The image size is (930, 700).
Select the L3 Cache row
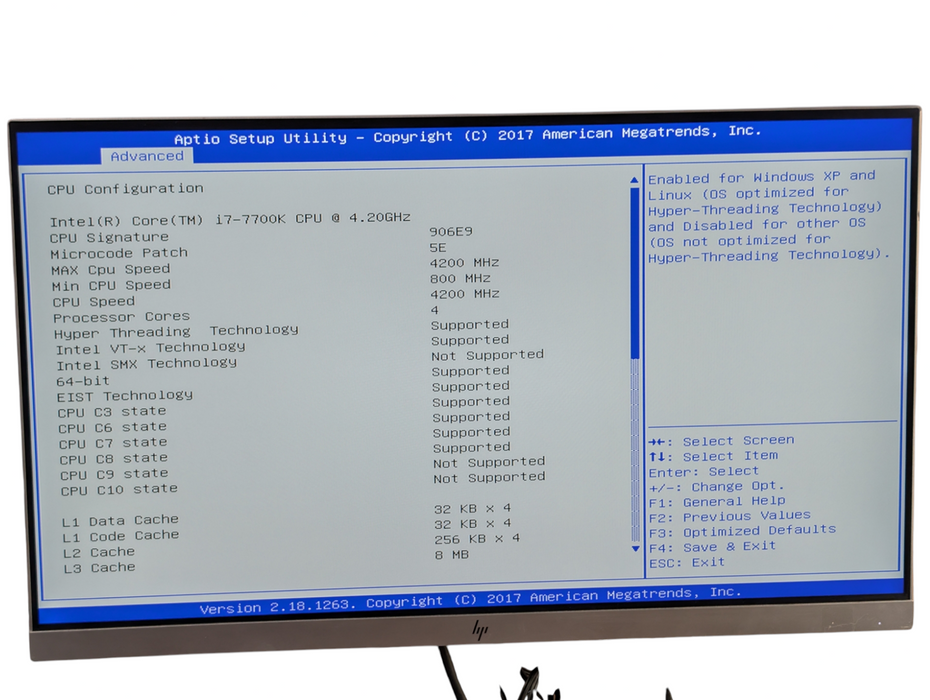point(266,561)
